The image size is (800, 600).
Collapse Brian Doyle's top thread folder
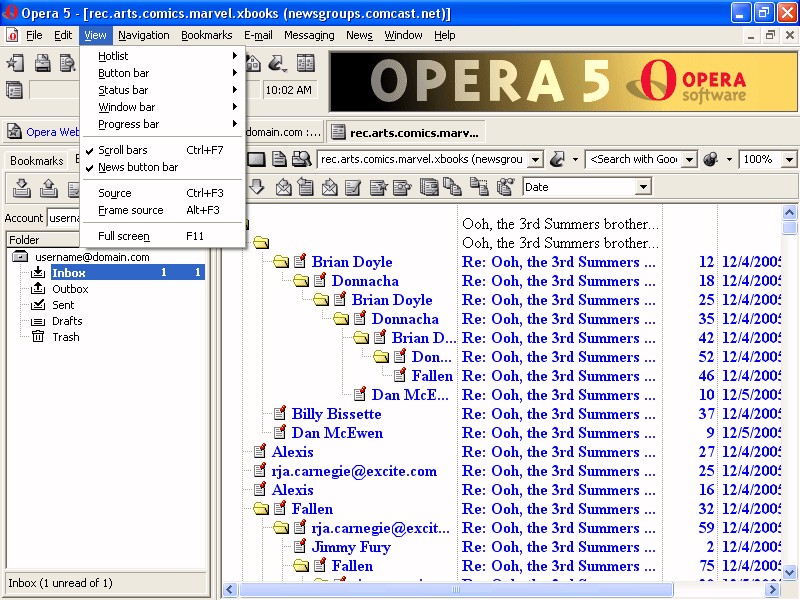pyautogui.click(x=281, y=262)
